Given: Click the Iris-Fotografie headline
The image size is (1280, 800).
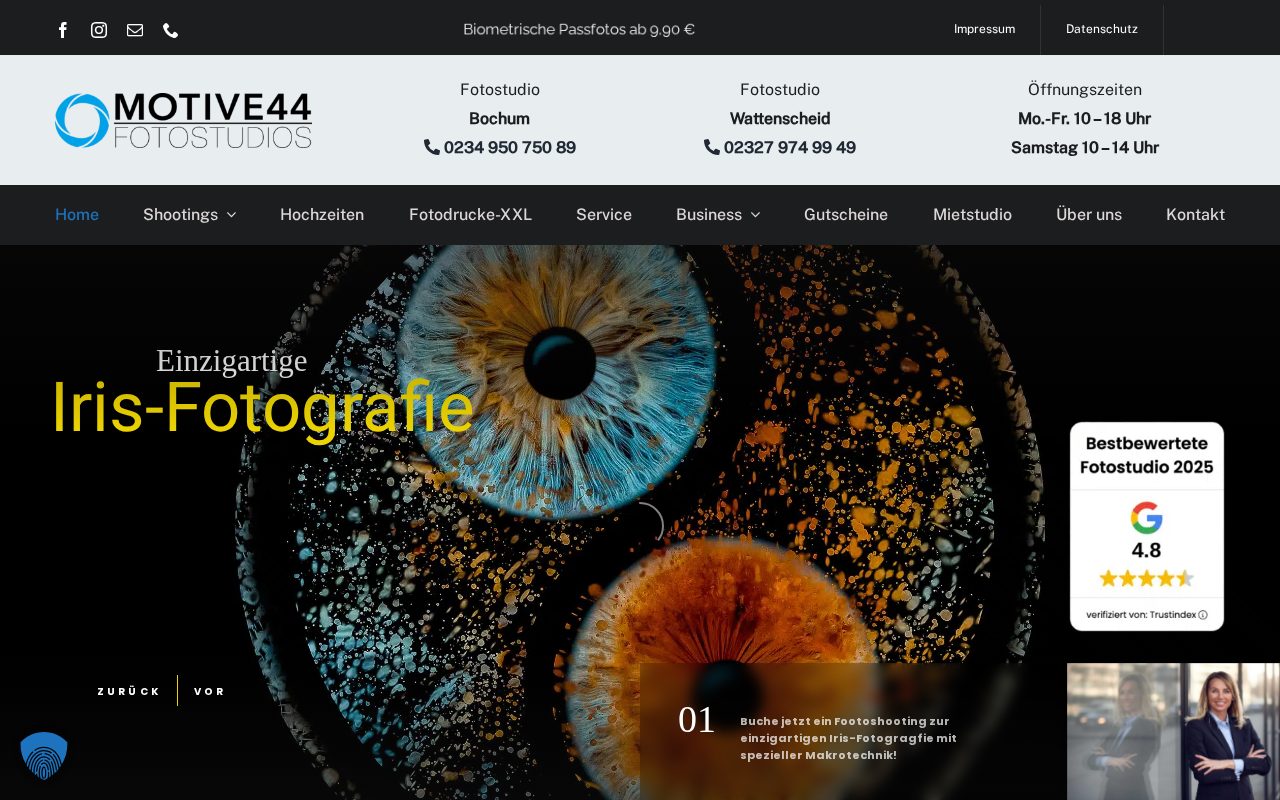Looking at the screenshot, I should [262, 408].
